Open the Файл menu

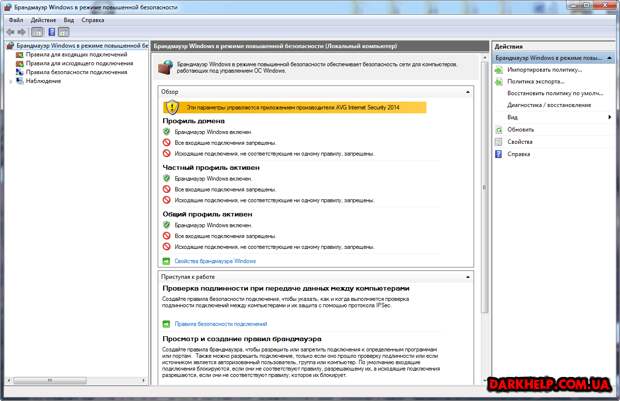click(16, 20)
